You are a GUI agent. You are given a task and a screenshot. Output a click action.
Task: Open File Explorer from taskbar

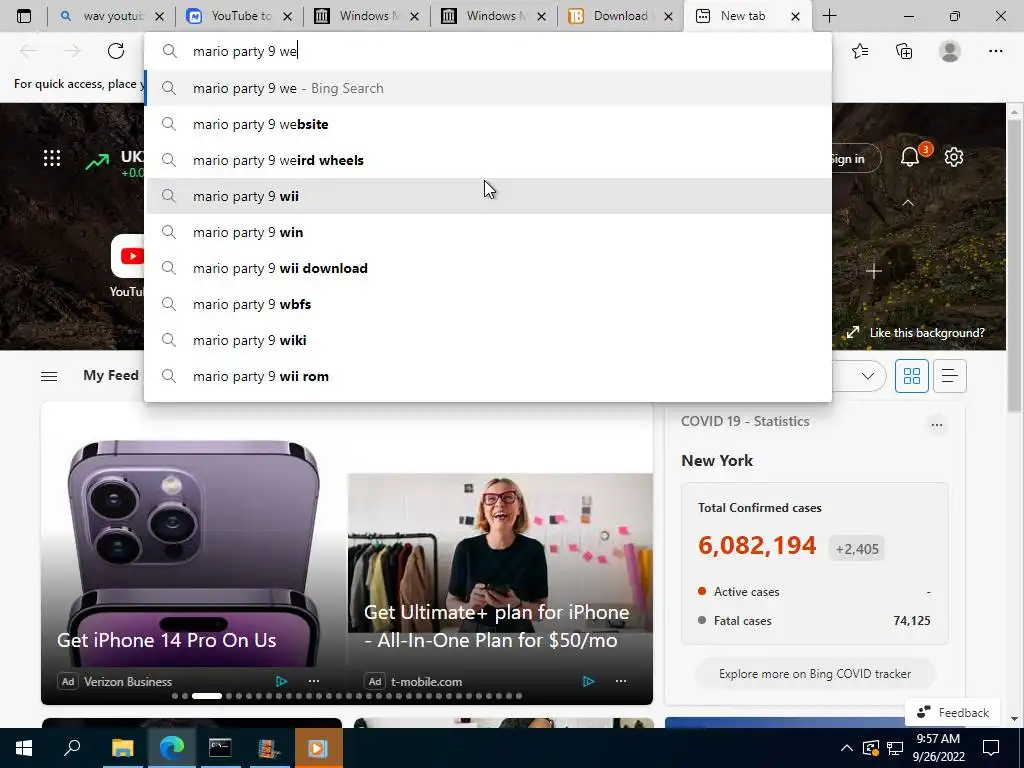122,748
